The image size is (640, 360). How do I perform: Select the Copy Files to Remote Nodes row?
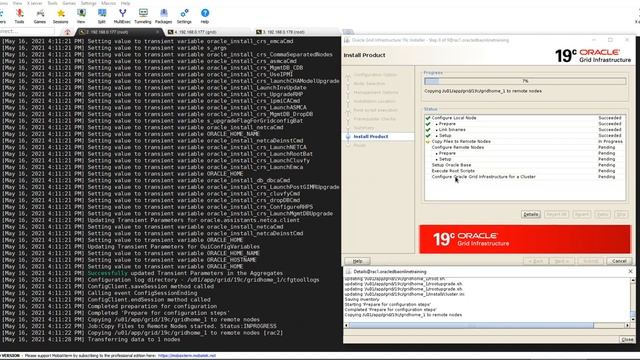pyautogui.click(x=524, y=142)
